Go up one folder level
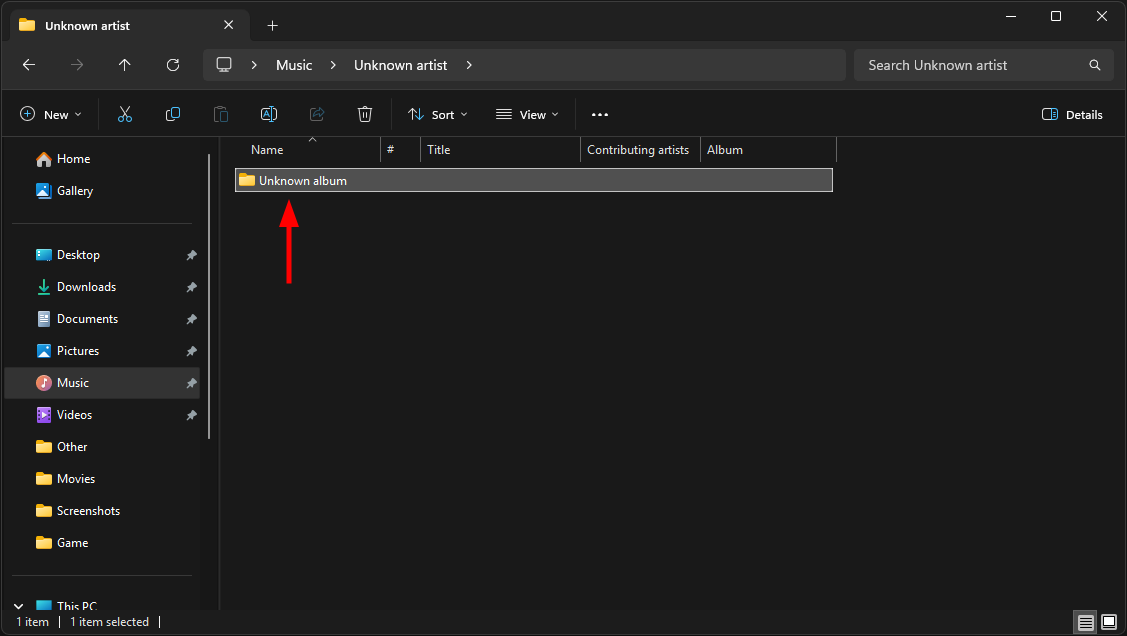Viewport: 1127px width, 636px height. click(125, 65)
